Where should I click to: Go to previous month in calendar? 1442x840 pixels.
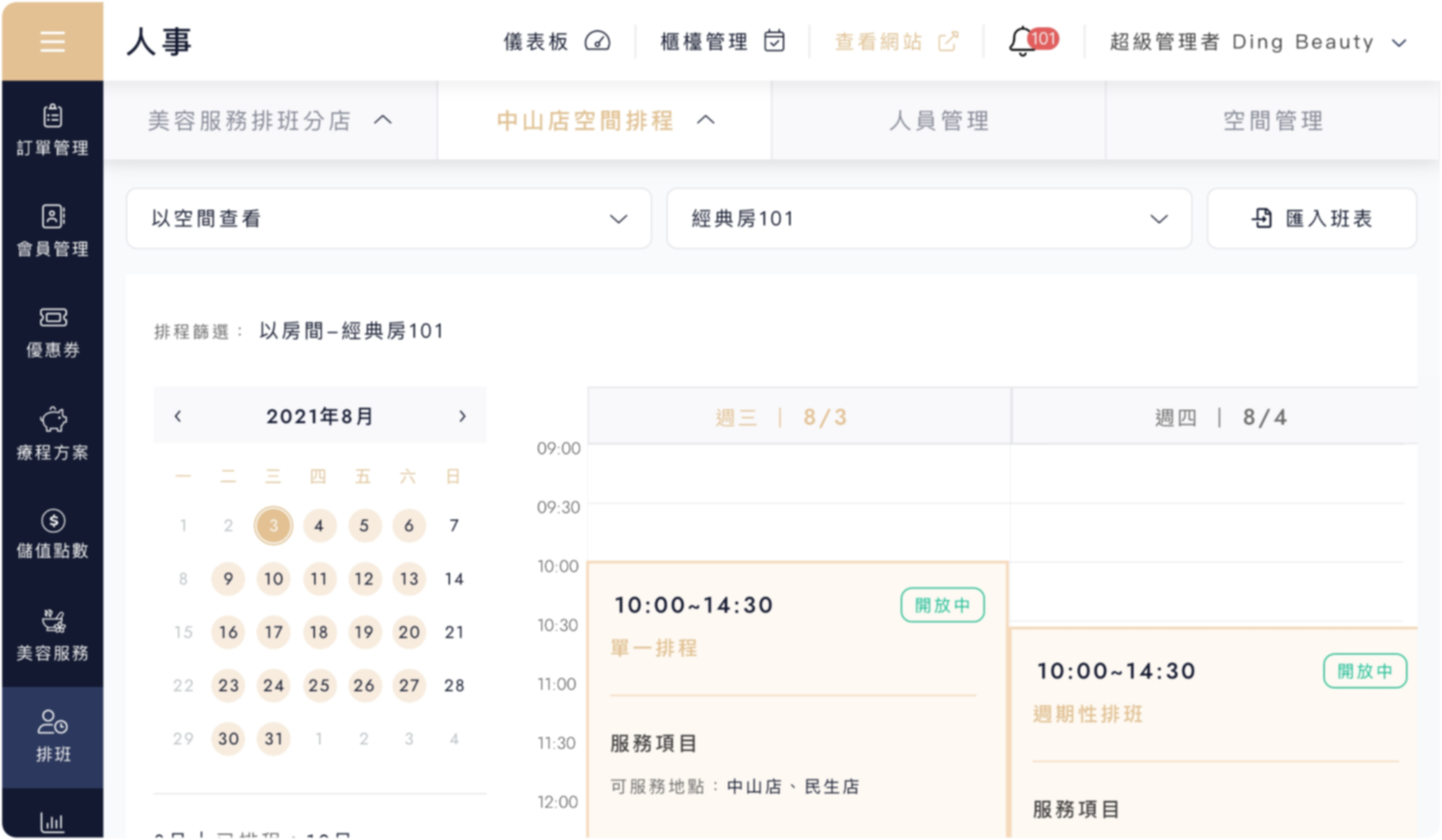pos(178,416)
